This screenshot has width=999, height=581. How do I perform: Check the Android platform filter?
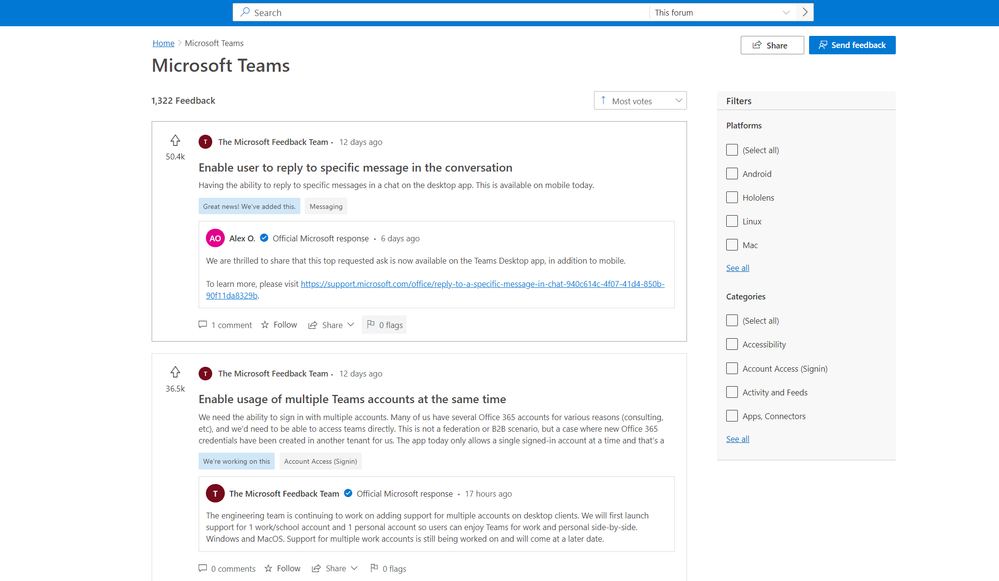click(x=732, y=173)
